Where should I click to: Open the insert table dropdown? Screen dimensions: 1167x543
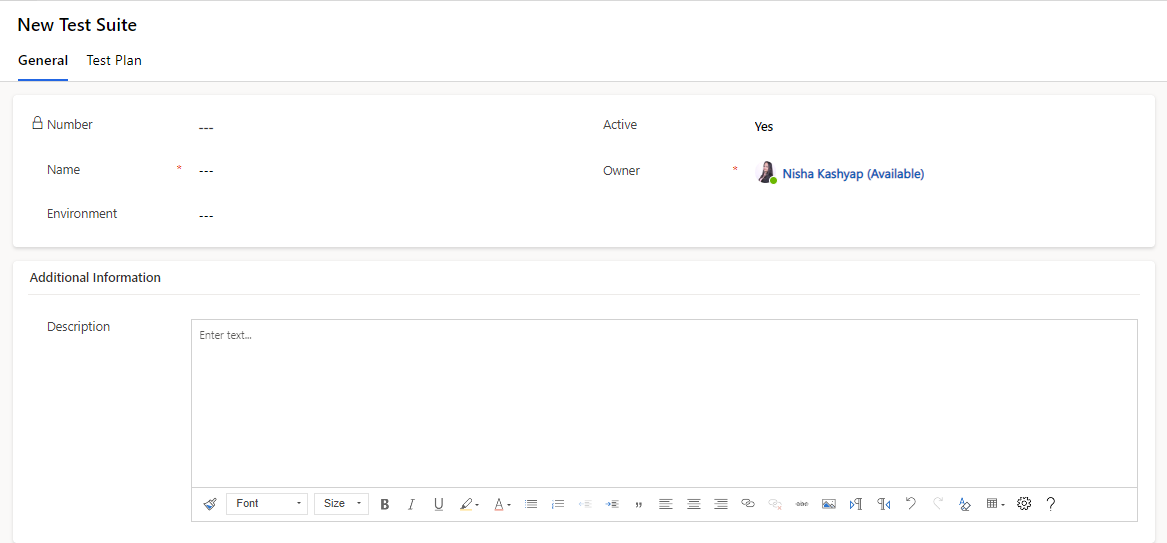[x=995, y=504]
